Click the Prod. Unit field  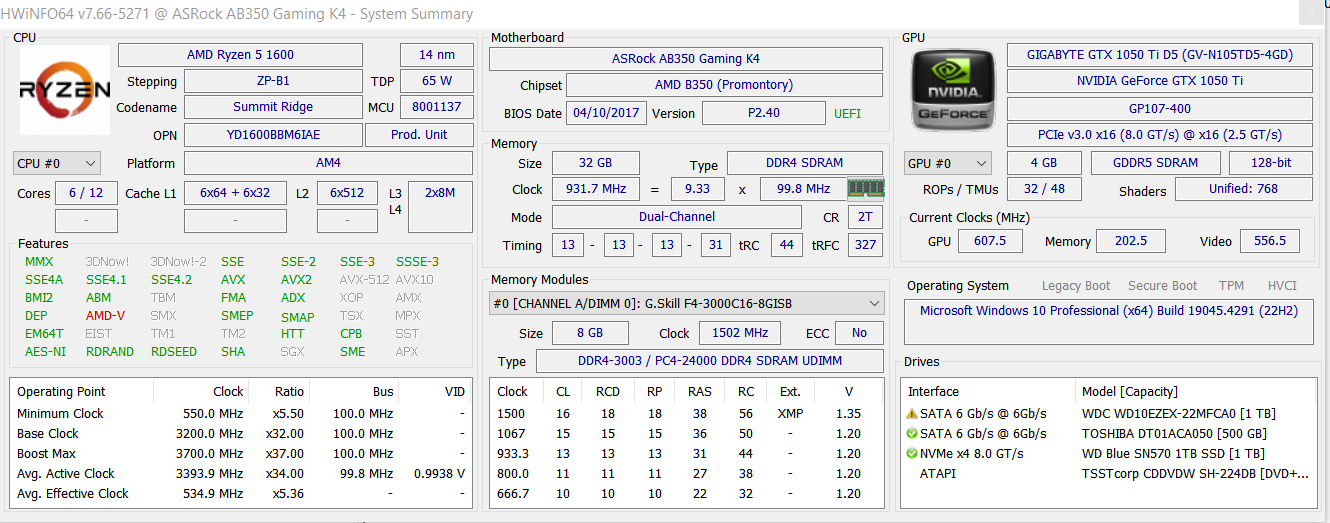pos(419,134)
